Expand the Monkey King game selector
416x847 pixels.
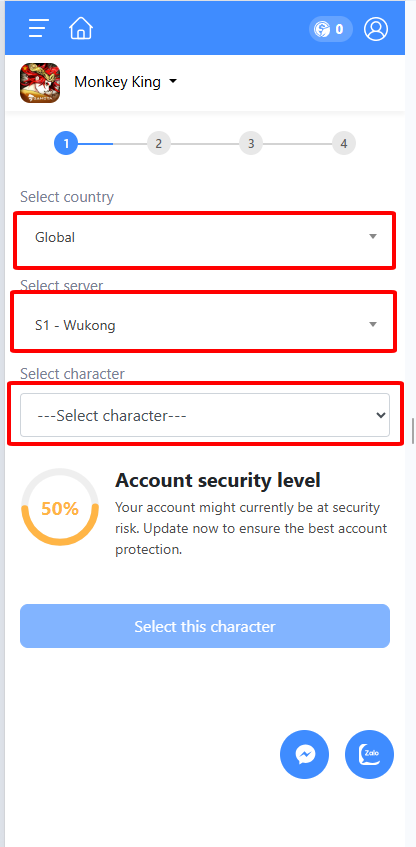(x=125, y=82)
